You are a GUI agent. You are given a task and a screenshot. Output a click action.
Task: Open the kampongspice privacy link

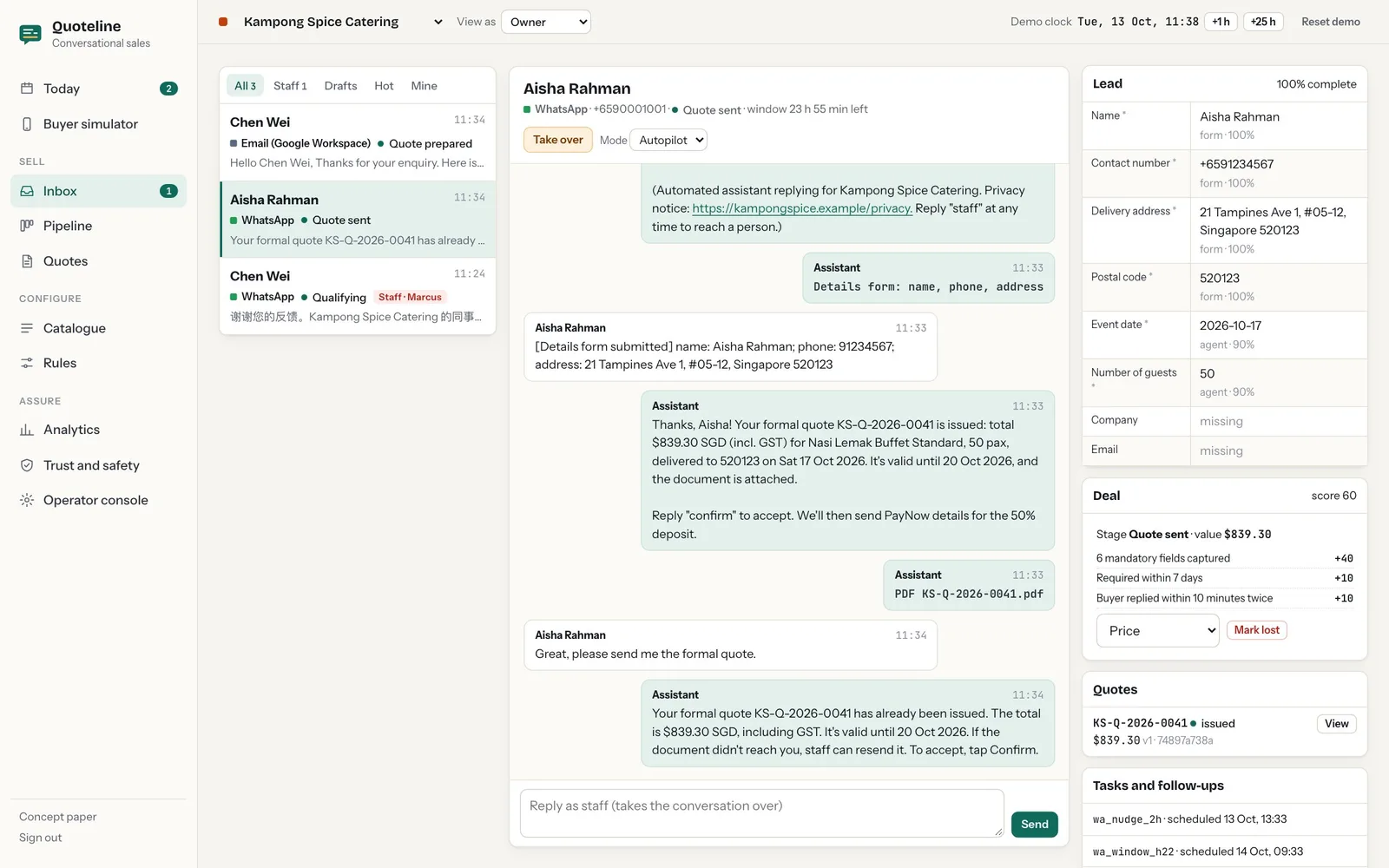802,208
